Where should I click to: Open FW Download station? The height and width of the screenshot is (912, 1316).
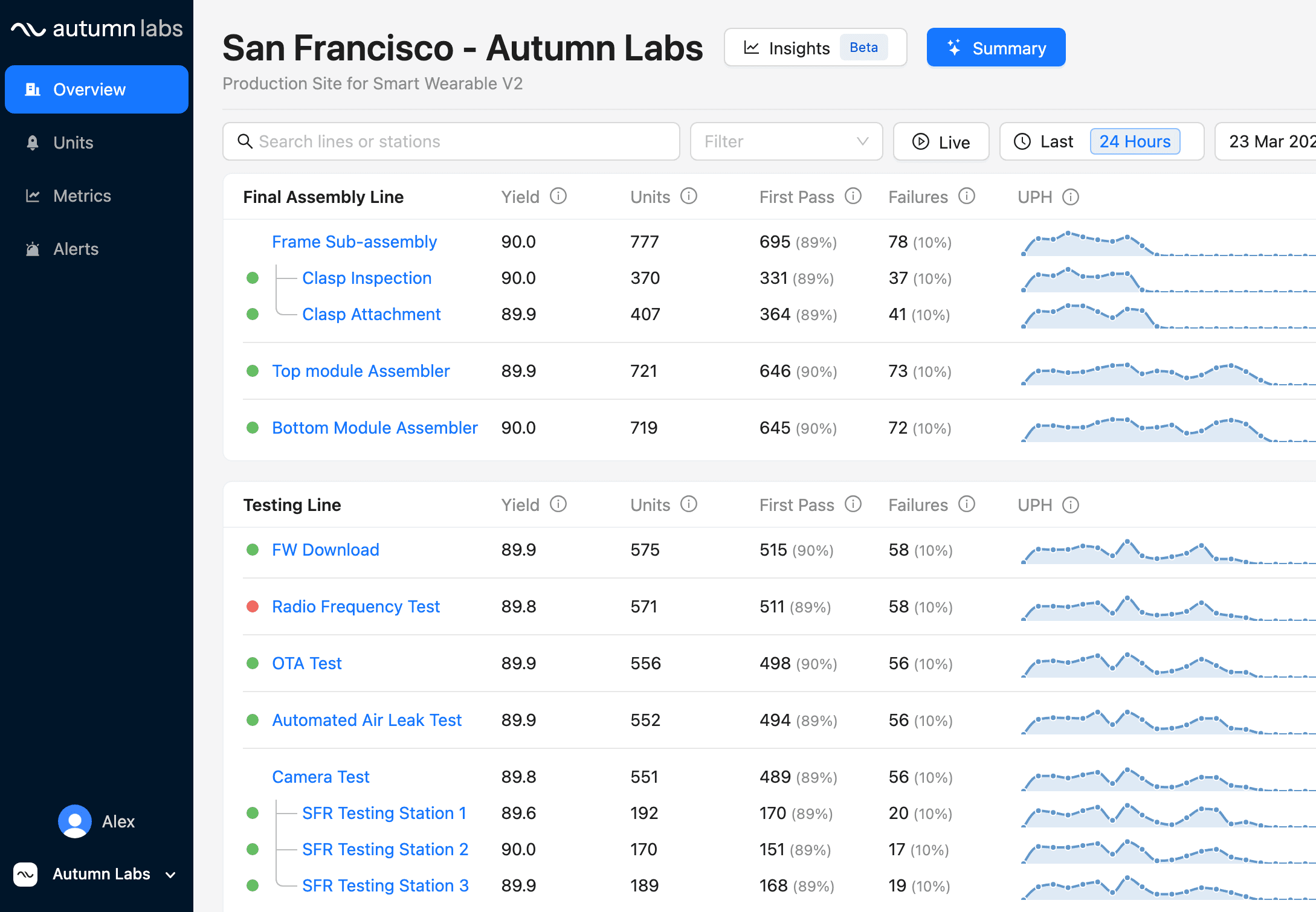pyautogui.click(x=326, y=550)
